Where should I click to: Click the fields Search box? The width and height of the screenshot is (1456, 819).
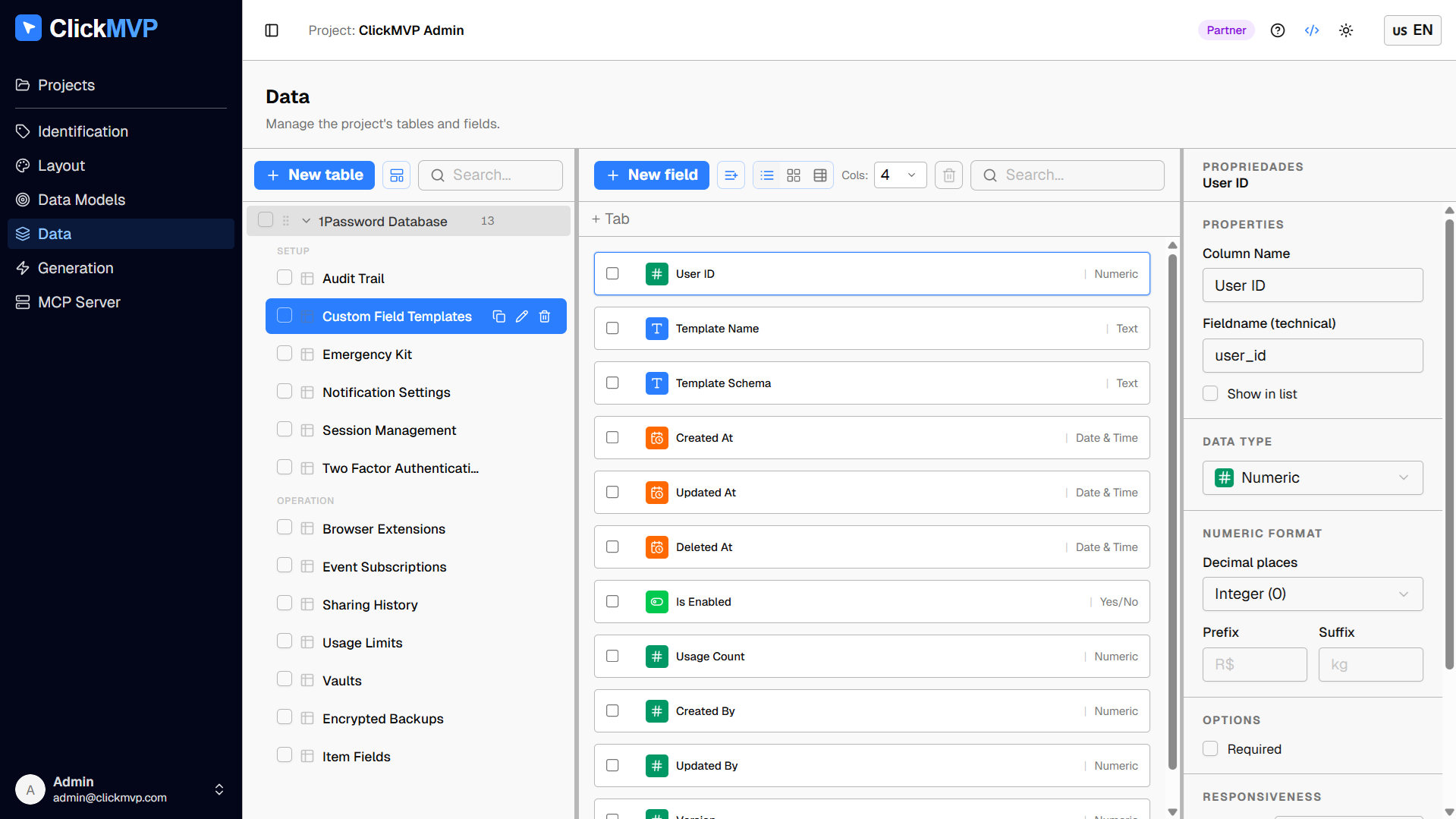1067,175
